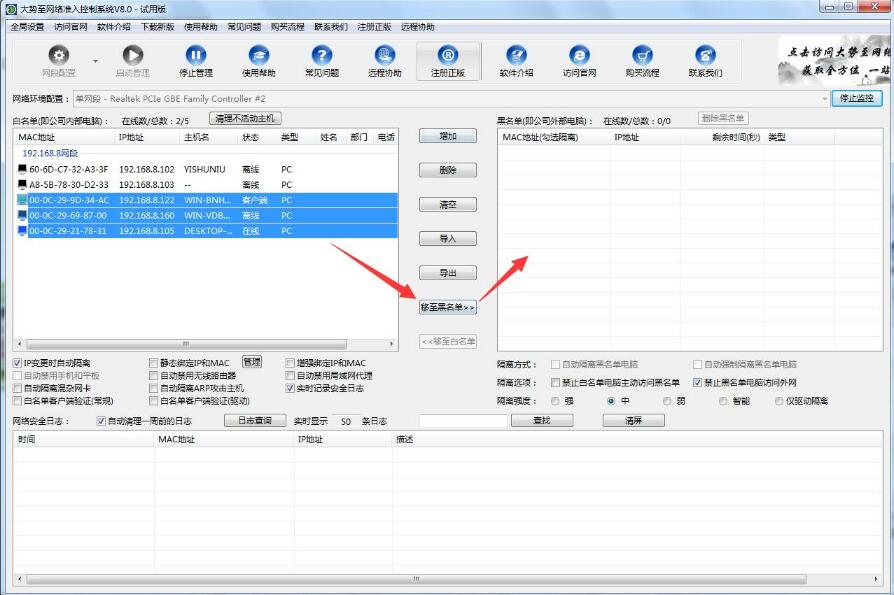Select the 弱 isolation strength radio button

pyautogui.click(x=667, y=401)
